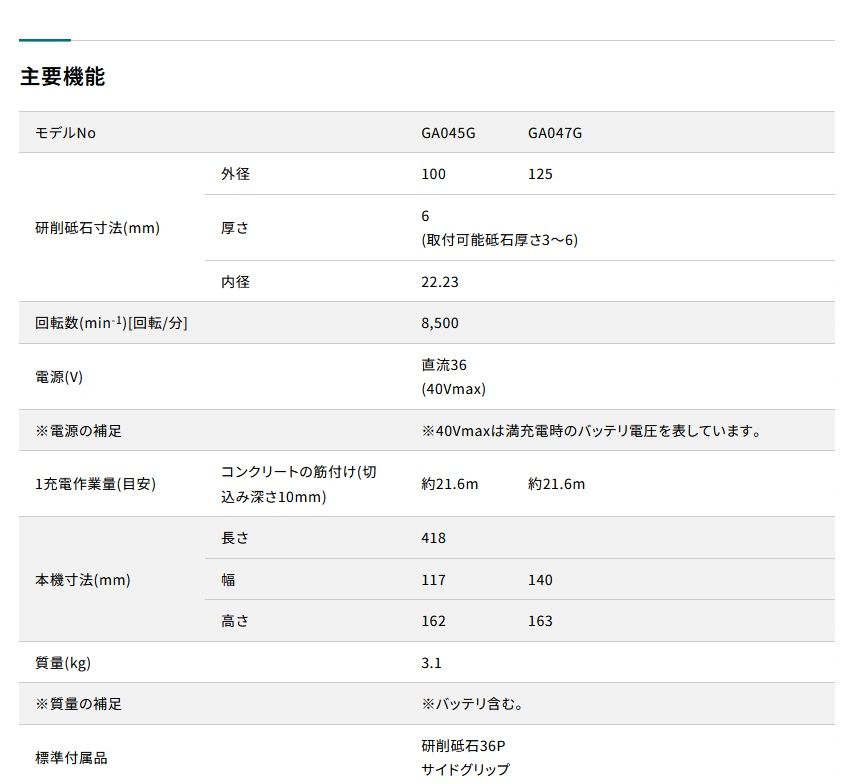Click the value 125 under GA047G

540,174
